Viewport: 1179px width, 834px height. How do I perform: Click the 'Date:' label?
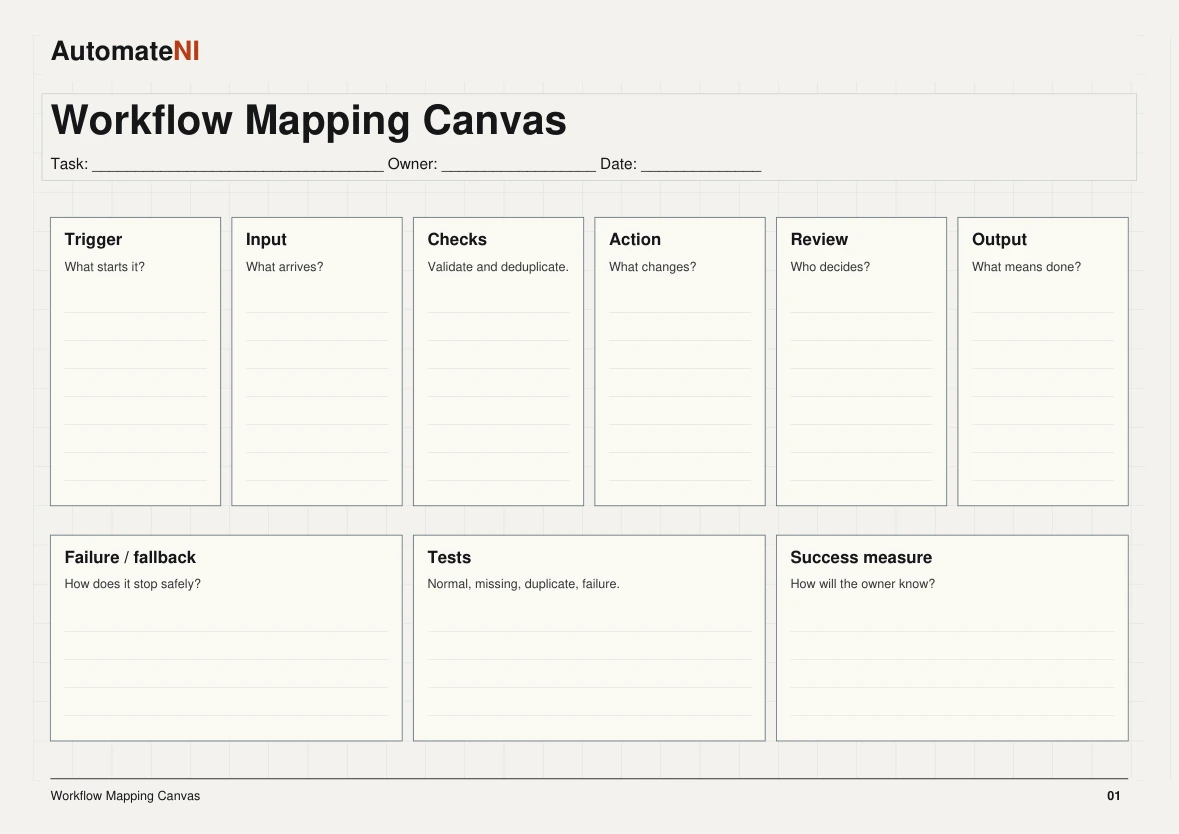coord(618,164)
